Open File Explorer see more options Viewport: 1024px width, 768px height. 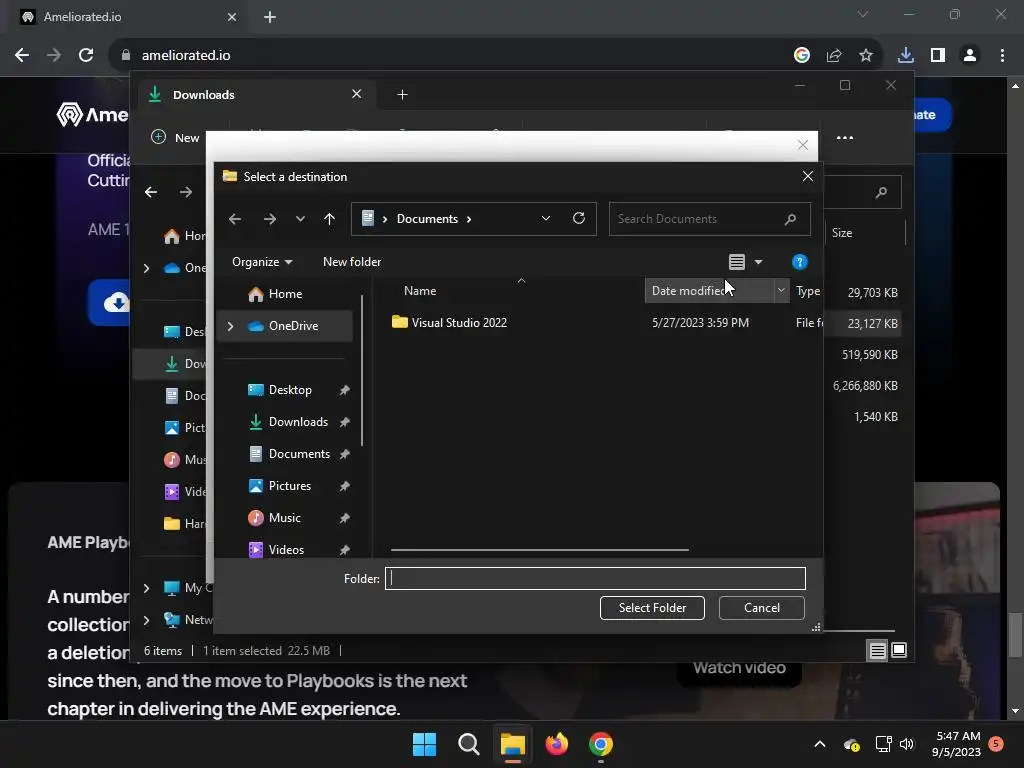[845, 138]
